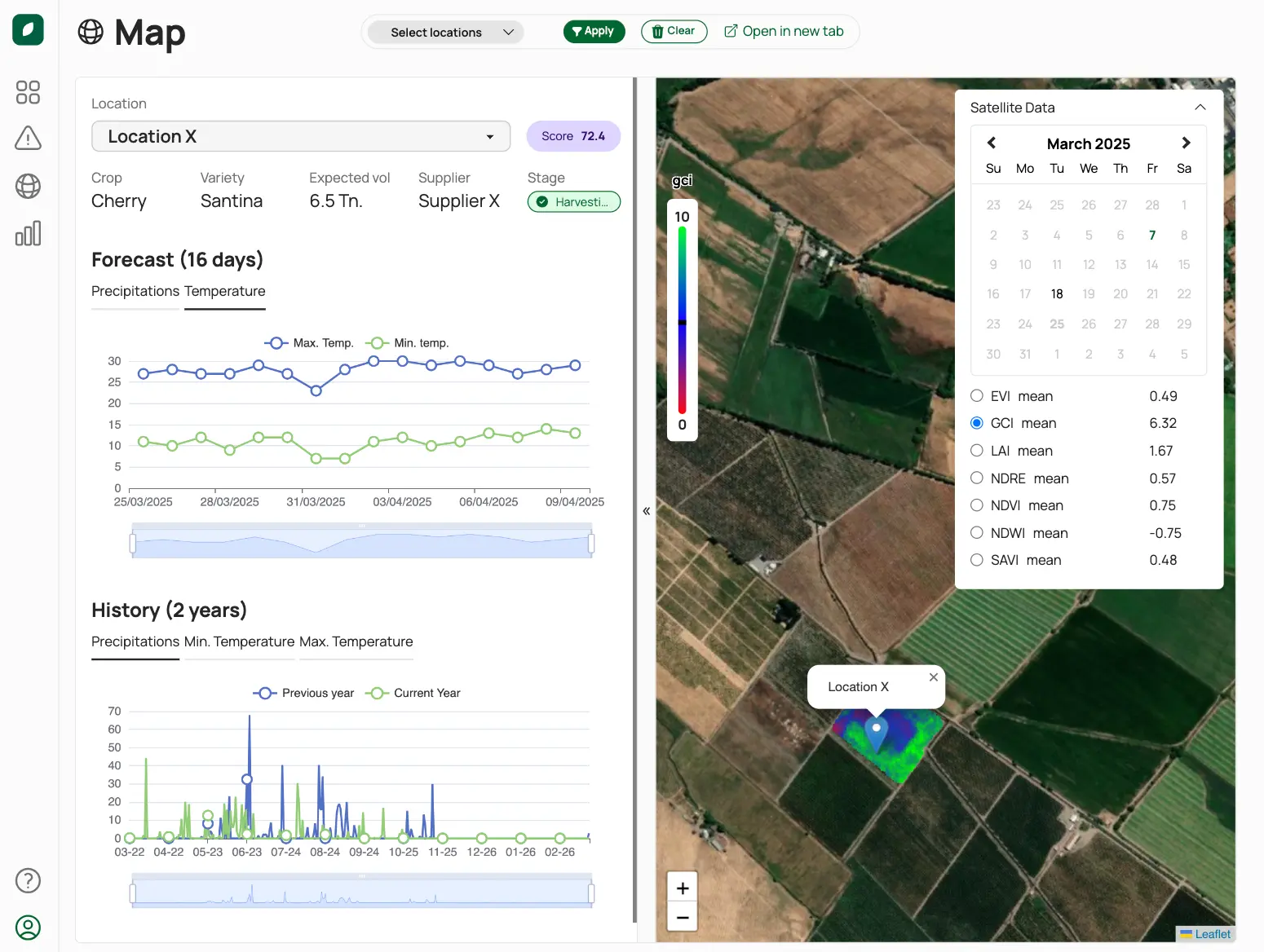Switch to Precipitations forecast tab
Image resolution: width=1264 pixels, height=952 pixels.
(135, 292)
